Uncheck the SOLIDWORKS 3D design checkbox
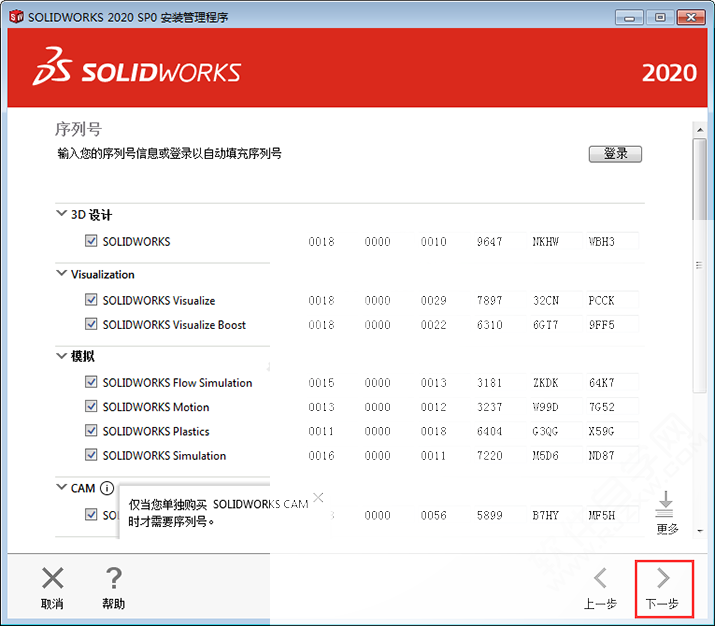 [x=91, y=241]
